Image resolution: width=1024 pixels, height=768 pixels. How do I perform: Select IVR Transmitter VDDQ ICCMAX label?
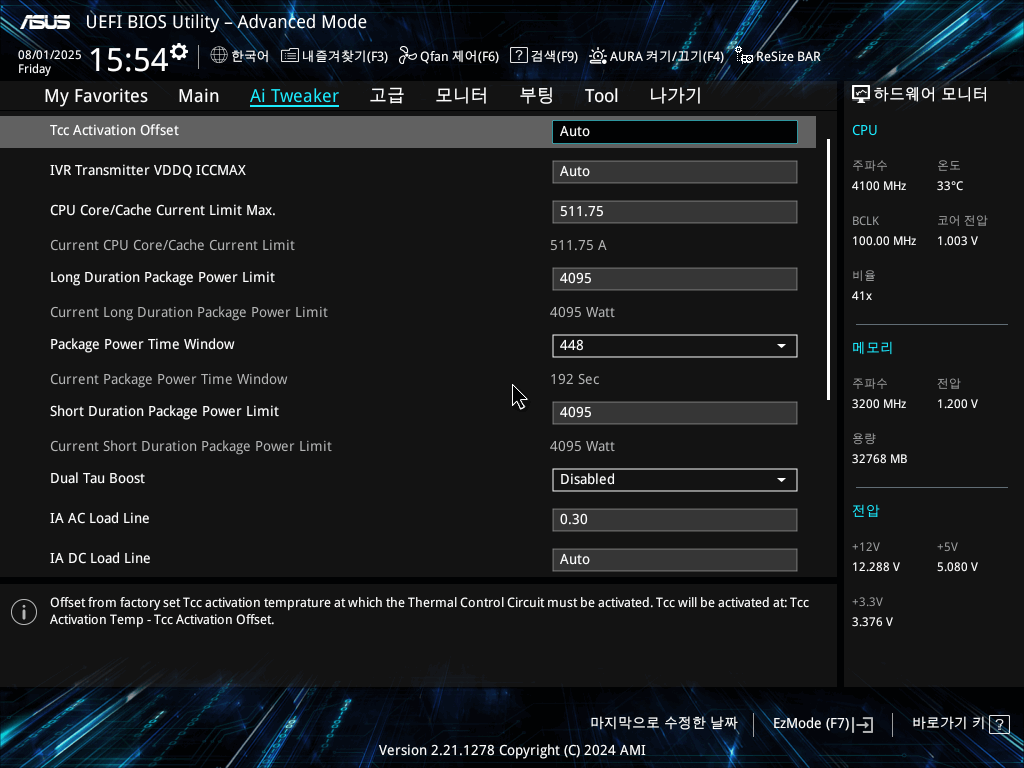[x=148, y=170]
